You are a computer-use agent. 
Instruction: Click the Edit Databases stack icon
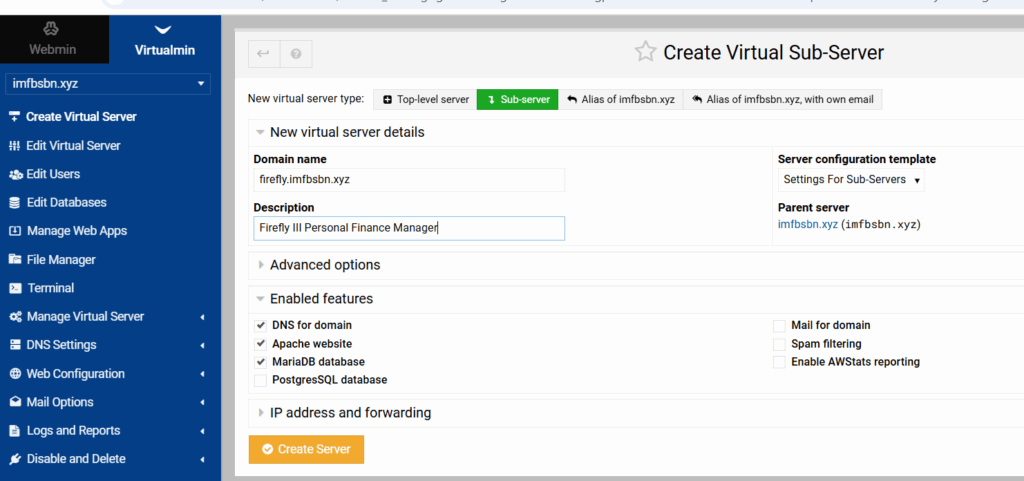click(15, 203)
